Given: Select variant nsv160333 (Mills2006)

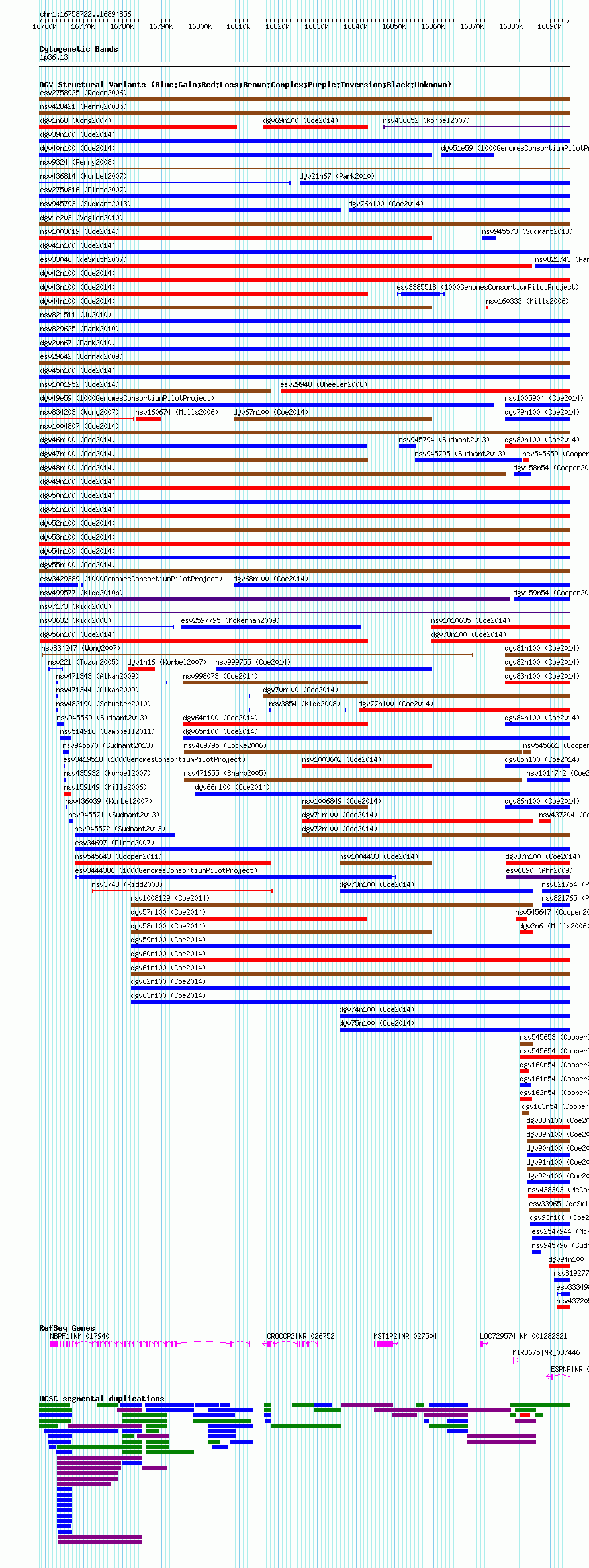Looking at the screenshot, I should (527, 301).
